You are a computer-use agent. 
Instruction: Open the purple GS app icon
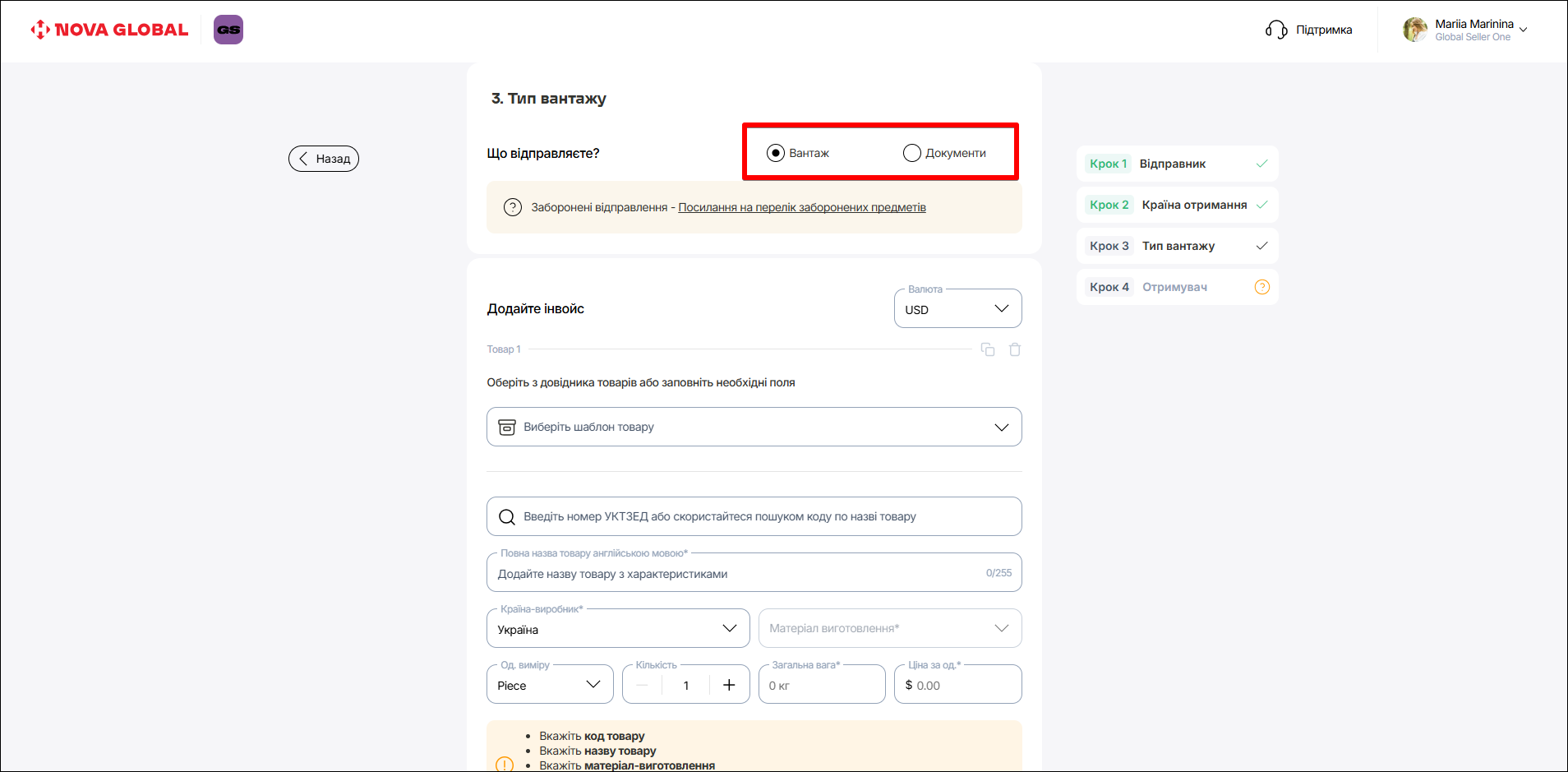tap(228, 30)
